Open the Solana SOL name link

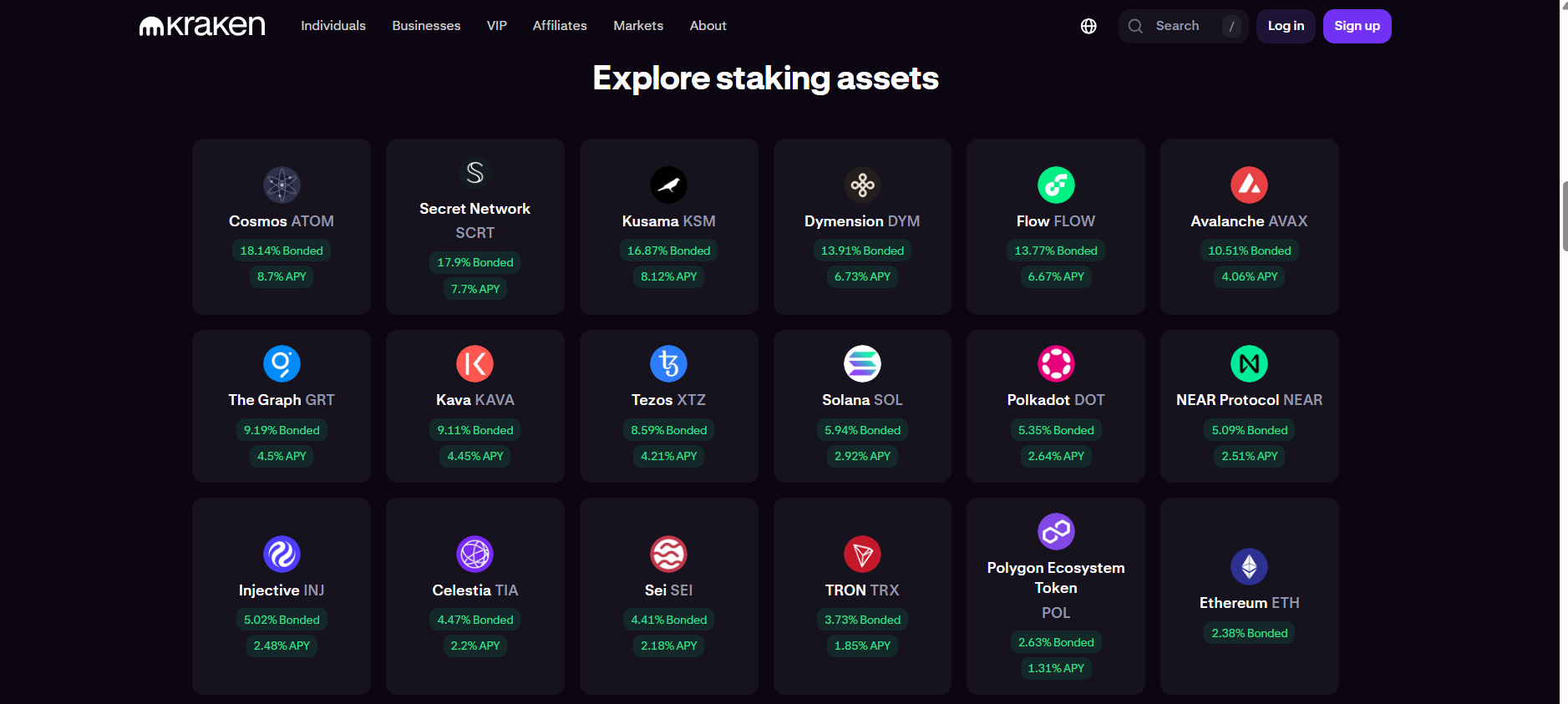tap(862, 400)
